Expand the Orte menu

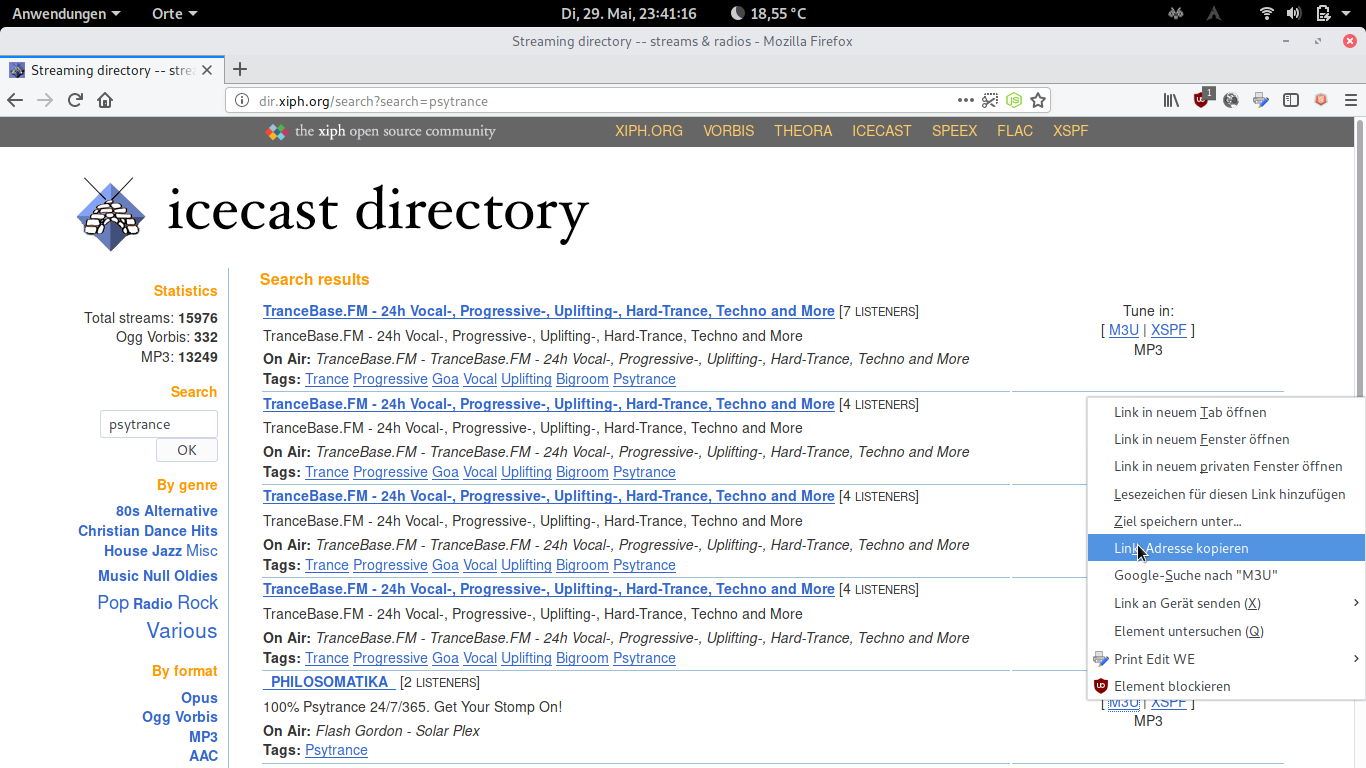point(175,14)
